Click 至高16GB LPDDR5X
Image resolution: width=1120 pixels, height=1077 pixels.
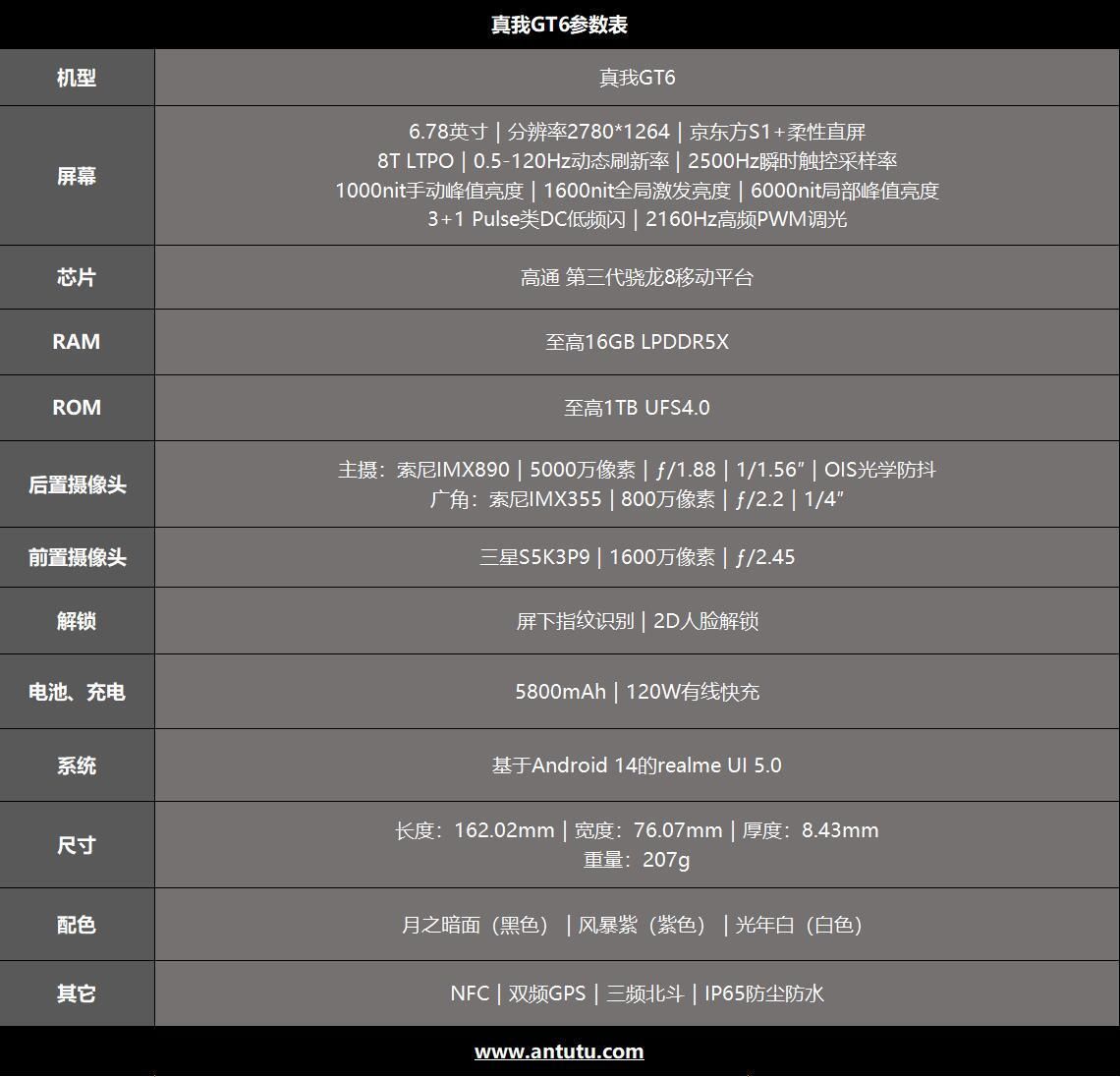638,342
